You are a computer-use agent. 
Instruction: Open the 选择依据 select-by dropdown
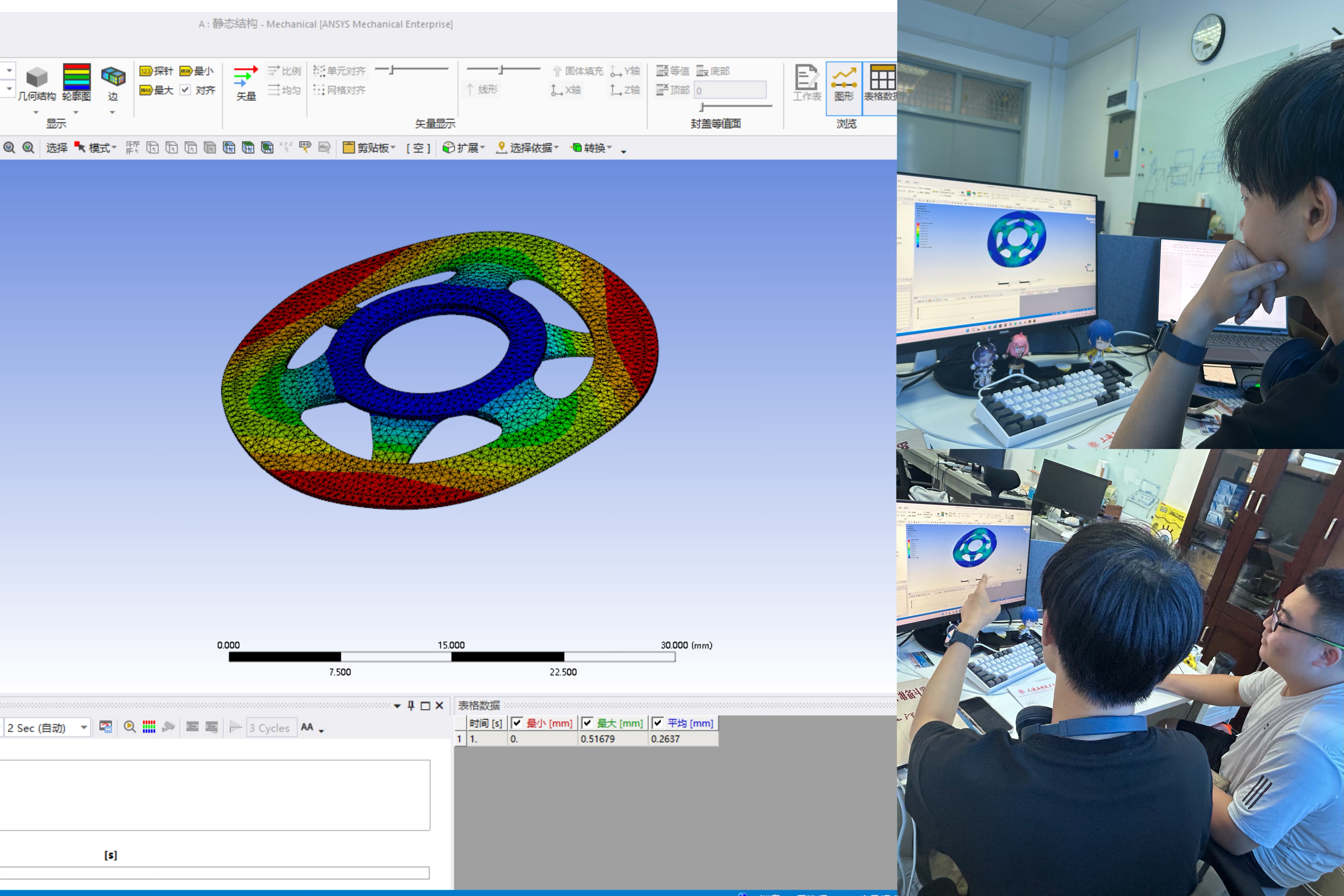pyautogui.click(x=527, y=148)
